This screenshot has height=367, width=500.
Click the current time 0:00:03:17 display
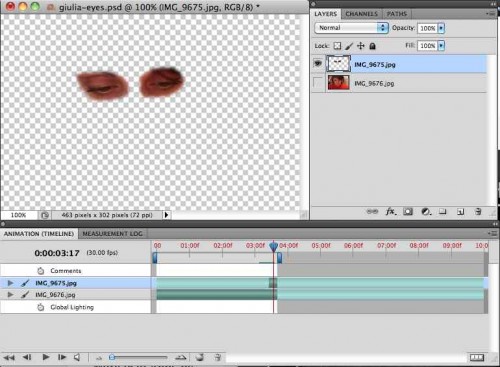57,253
